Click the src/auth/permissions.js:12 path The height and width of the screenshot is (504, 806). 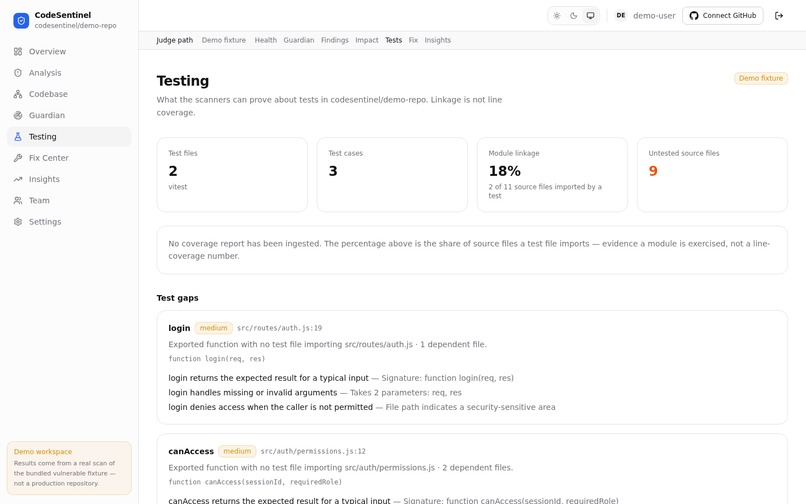[313, 452]
